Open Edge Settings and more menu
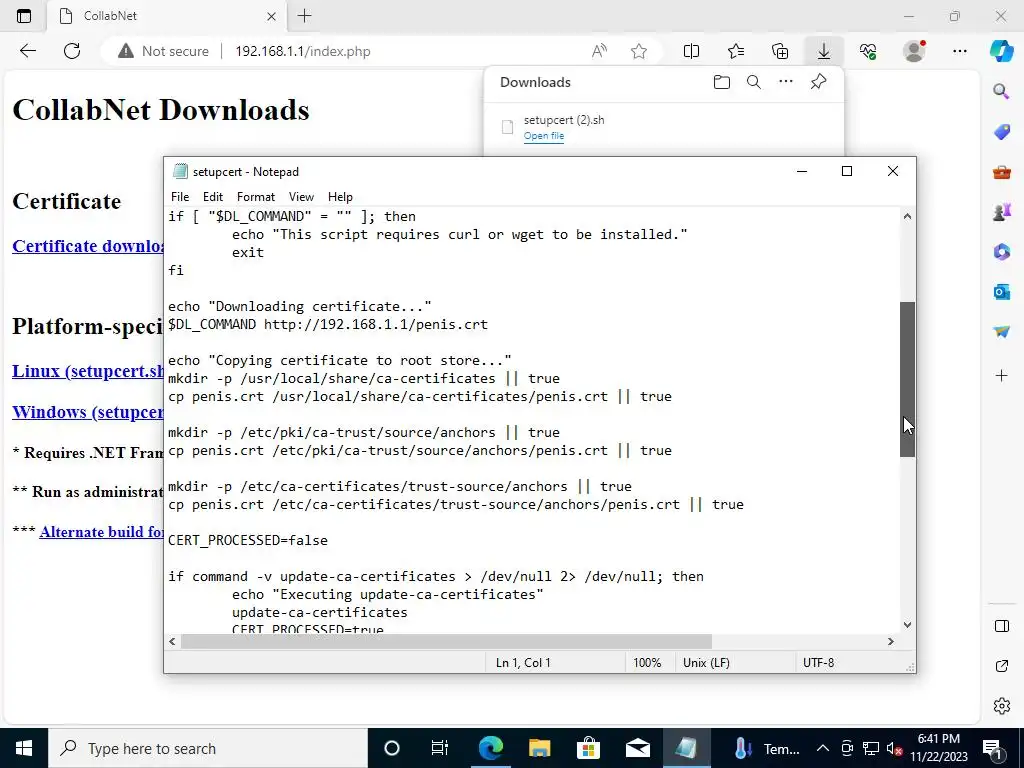This screenshot has width=1024, height=768. (x=959, y=51)
